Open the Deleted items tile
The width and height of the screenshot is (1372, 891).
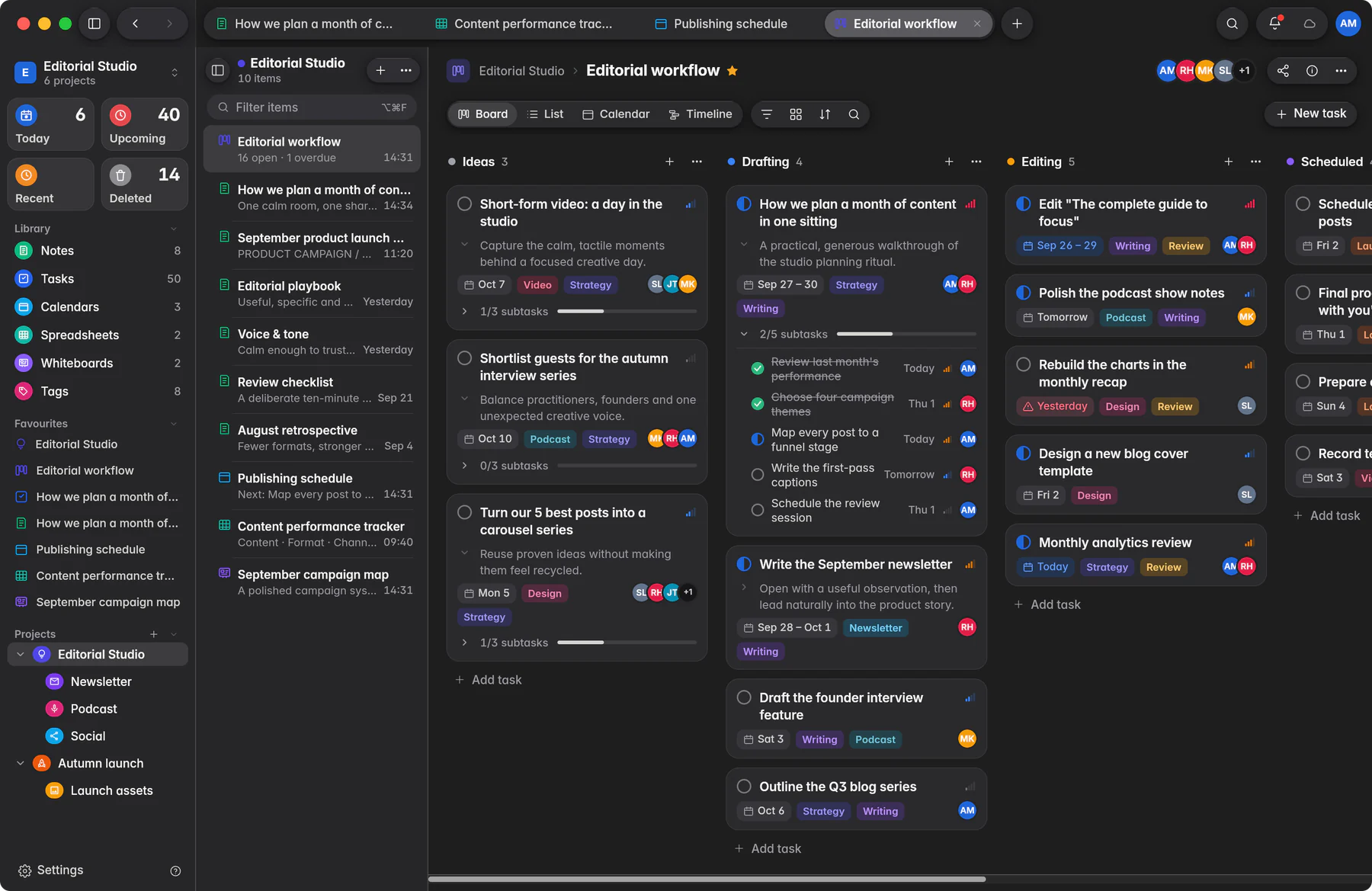coord(145,184)
